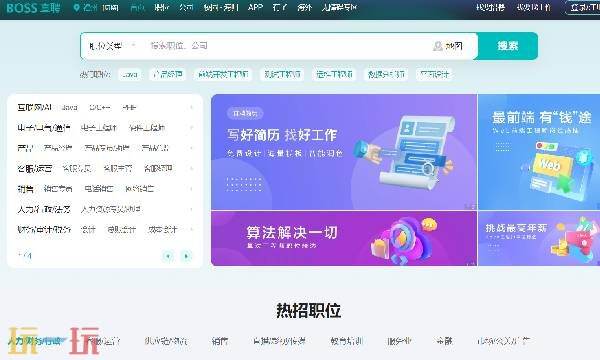Click 成本会计 in the 财务/审计/税务 row
This screenshot has height=360, width=600.
tap(162, 230)
